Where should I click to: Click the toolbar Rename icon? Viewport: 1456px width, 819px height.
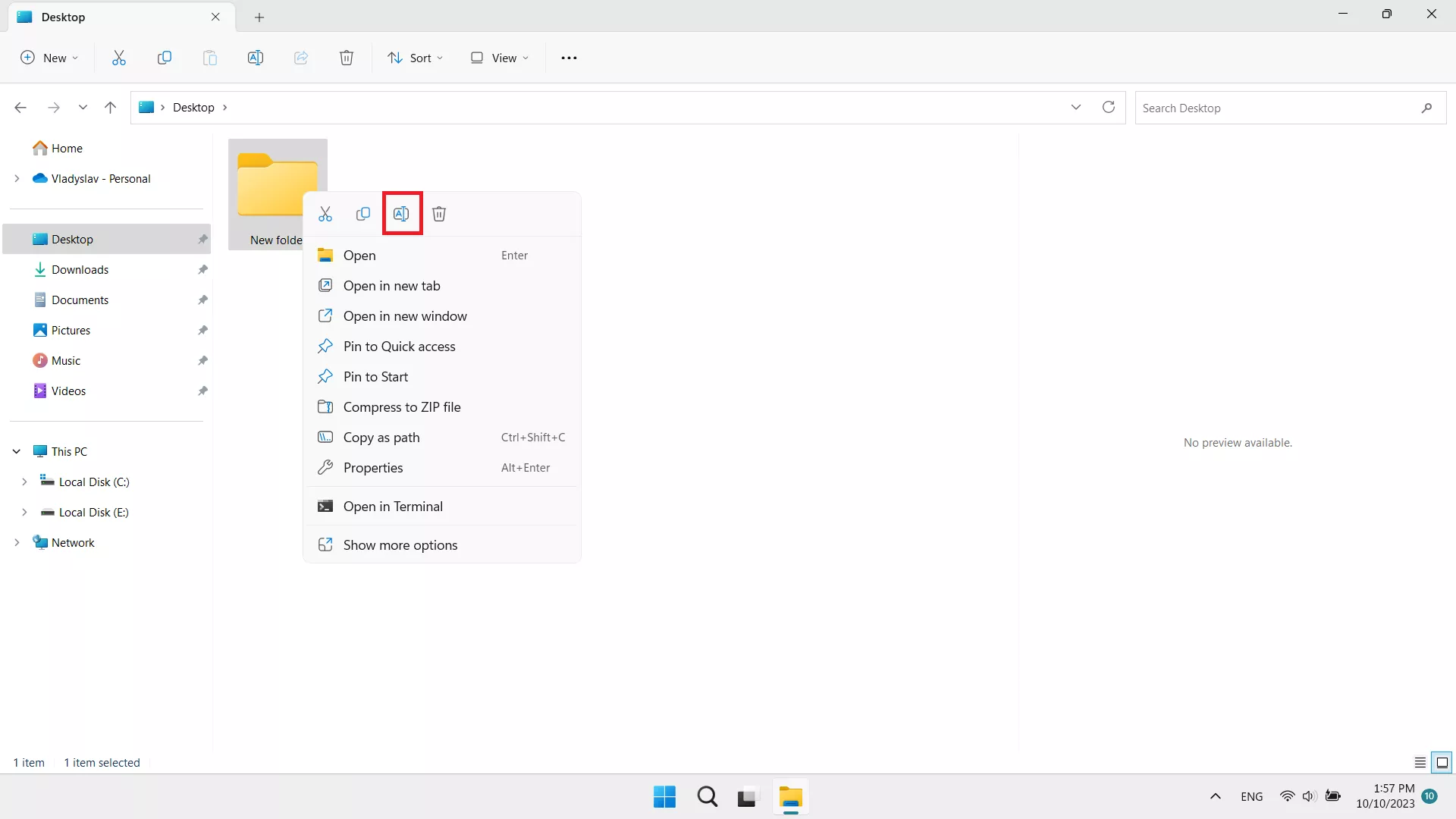(256, 58)
